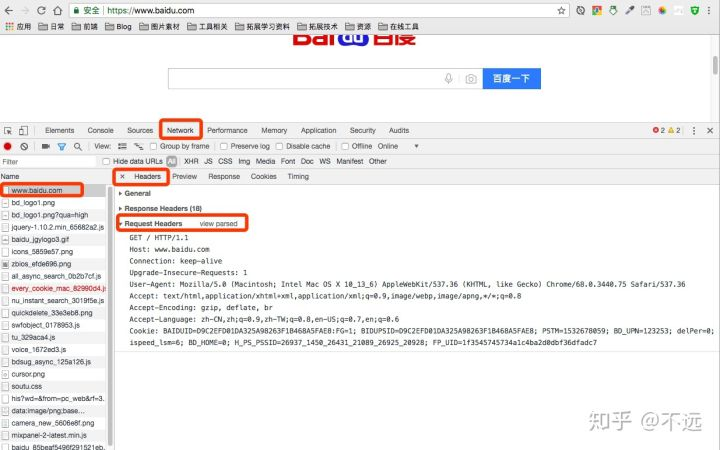Click the green shield extension icon
Image resolution: width=720 pixels, height=450 pixels.
click(695, 11)
